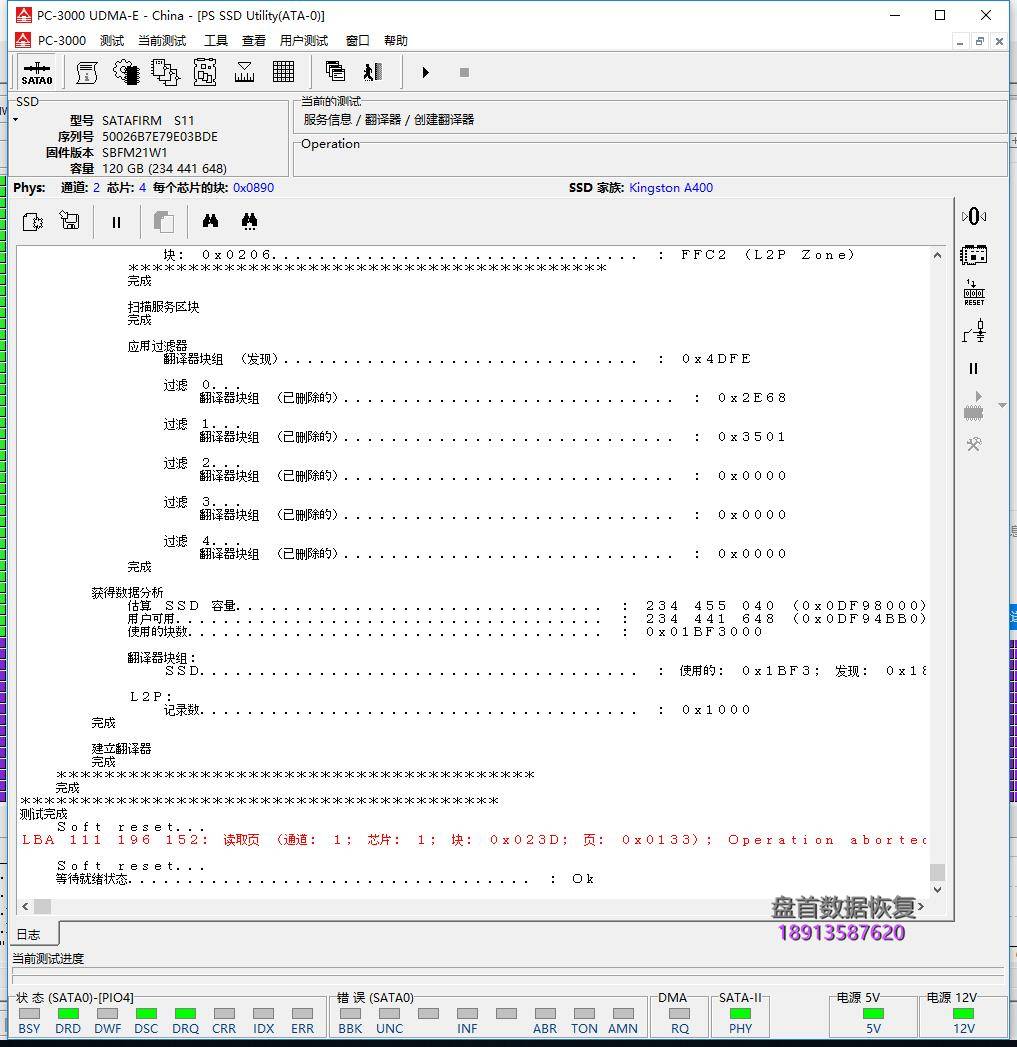This screenshot has height=1047, width=1017.
Task: Click the circuit board icon in right sidebar
Action: pos(974,254)
